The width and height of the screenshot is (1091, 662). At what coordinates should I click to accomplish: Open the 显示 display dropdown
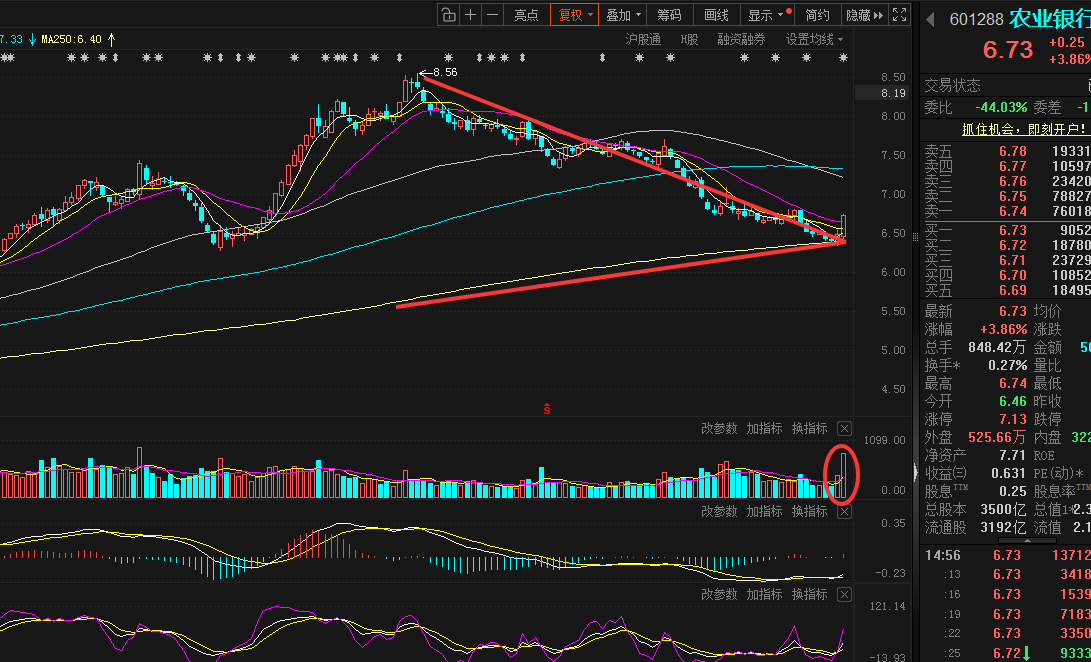[767, 15]
